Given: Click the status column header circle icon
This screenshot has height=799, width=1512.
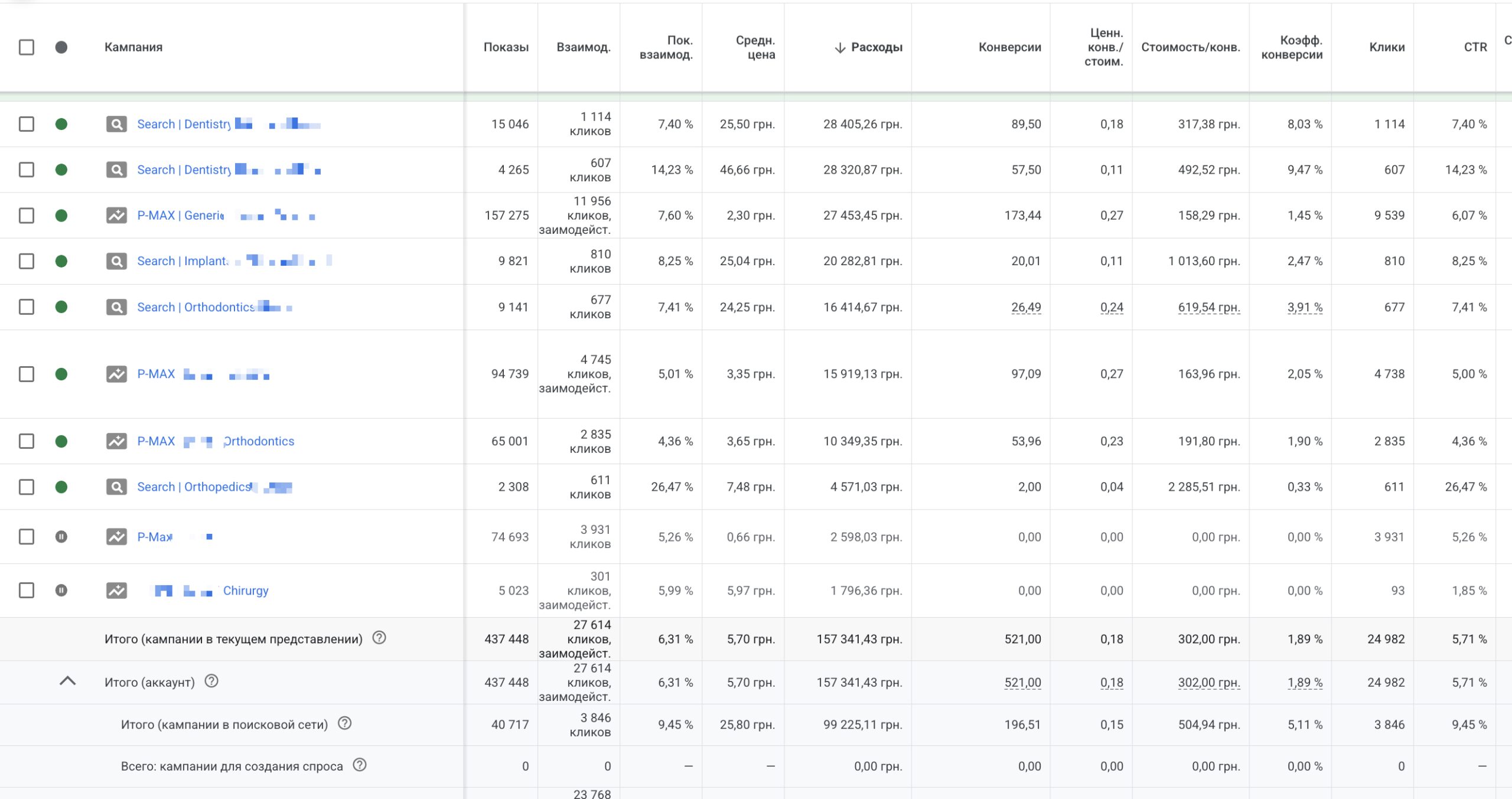Looking at the screenshot, I should tap(61, 47).
